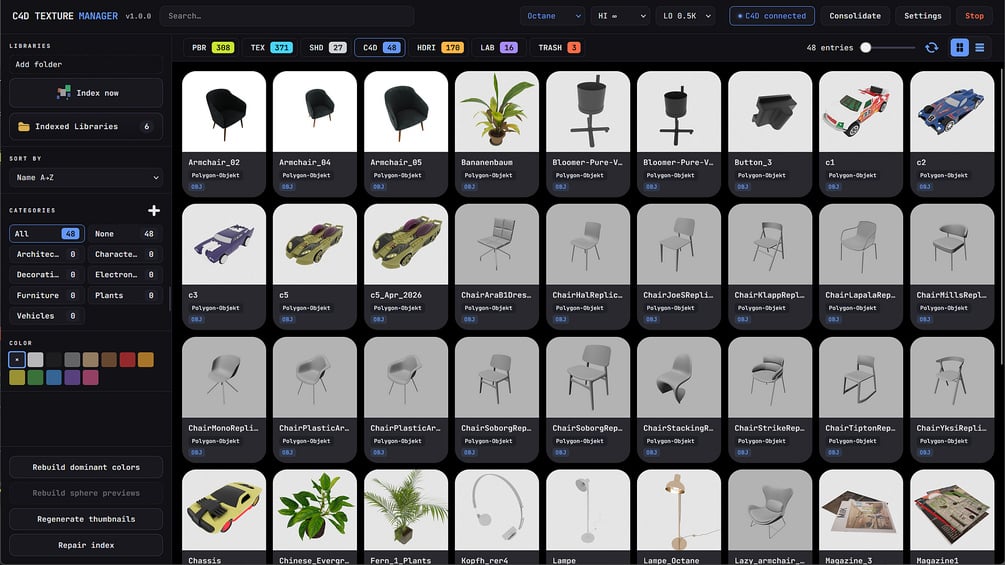Select the Bananenbaum plant thumbnail
The image size is (1005, 565).
(497, 111)
